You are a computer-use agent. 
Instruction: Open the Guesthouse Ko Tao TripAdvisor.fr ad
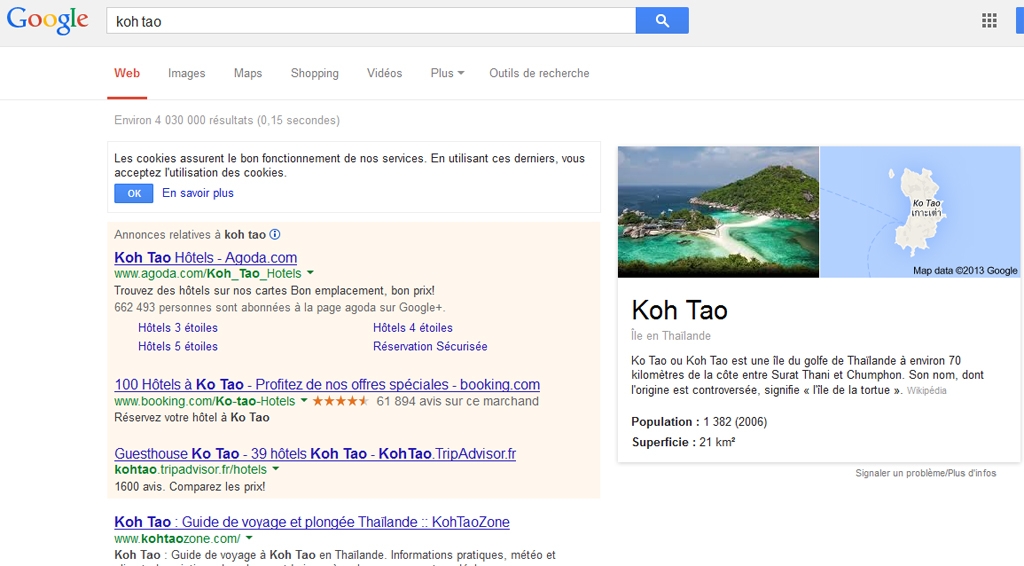point(315,453)
